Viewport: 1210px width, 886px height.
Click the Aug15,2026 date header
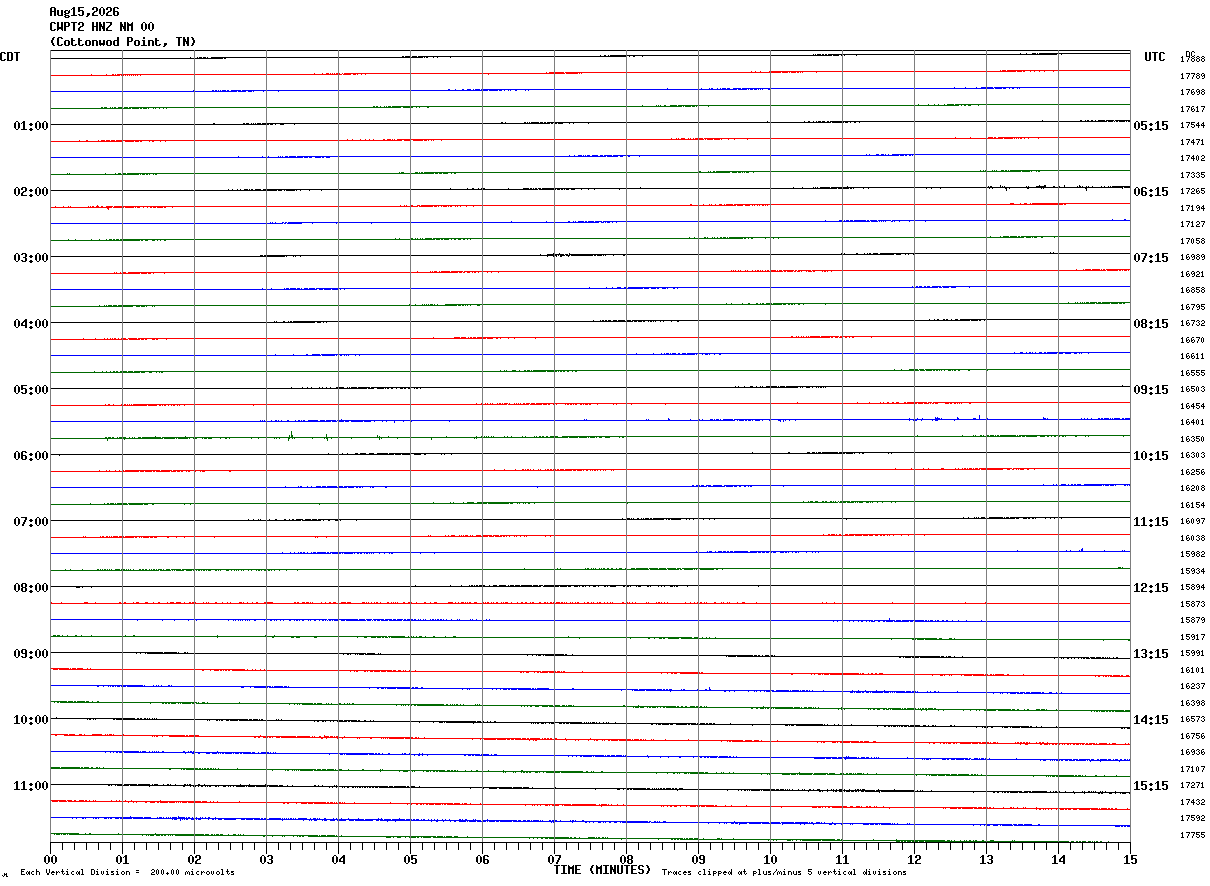click(x=84, y=12)
